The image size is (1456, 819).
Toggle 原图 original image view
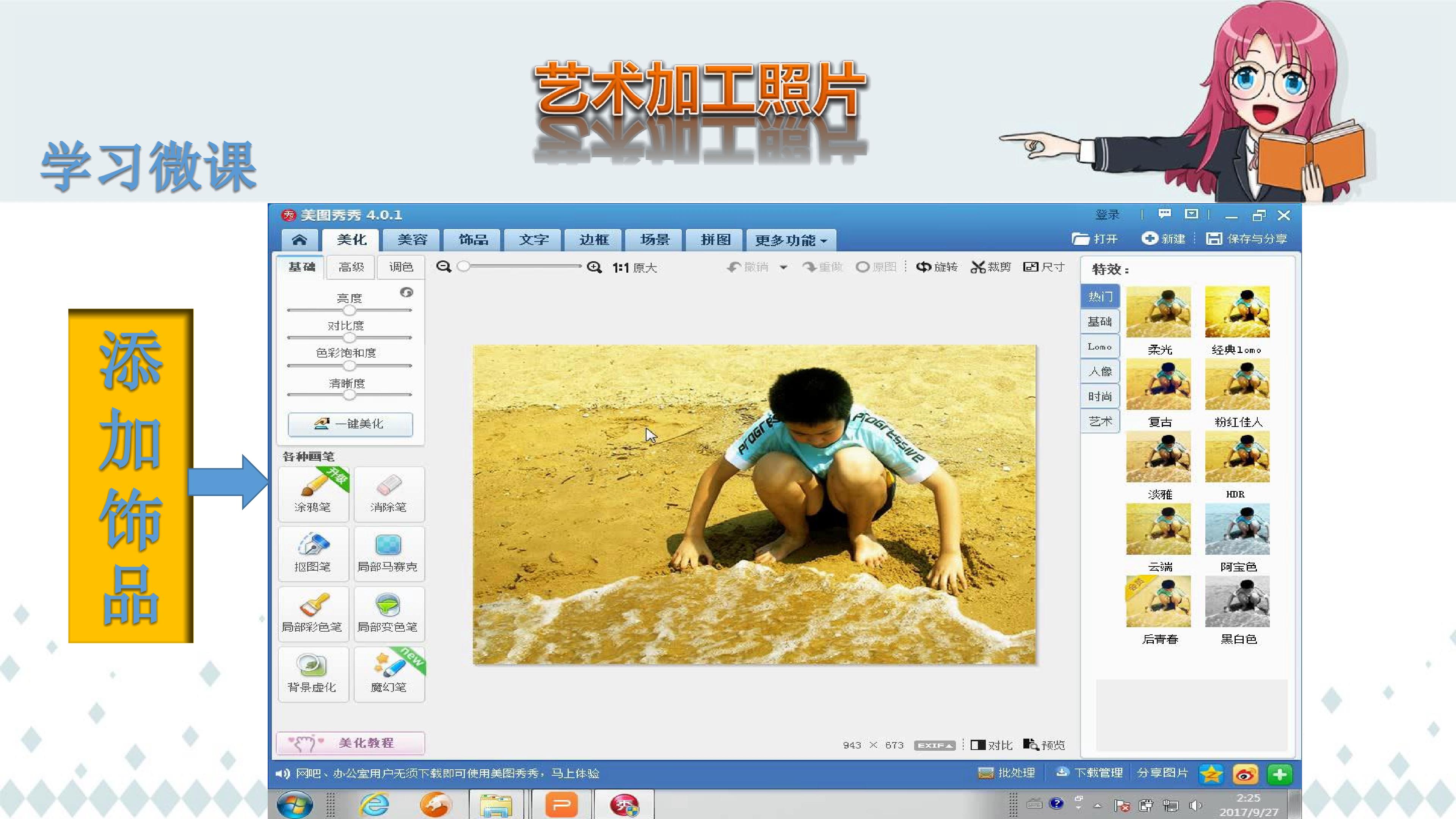click(876, 267)
